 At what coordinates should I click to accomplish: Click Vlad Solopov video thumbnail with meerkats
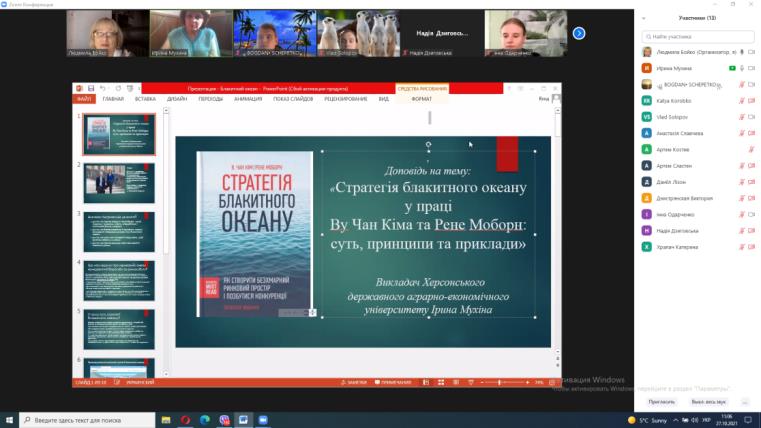tap(358, 33)
